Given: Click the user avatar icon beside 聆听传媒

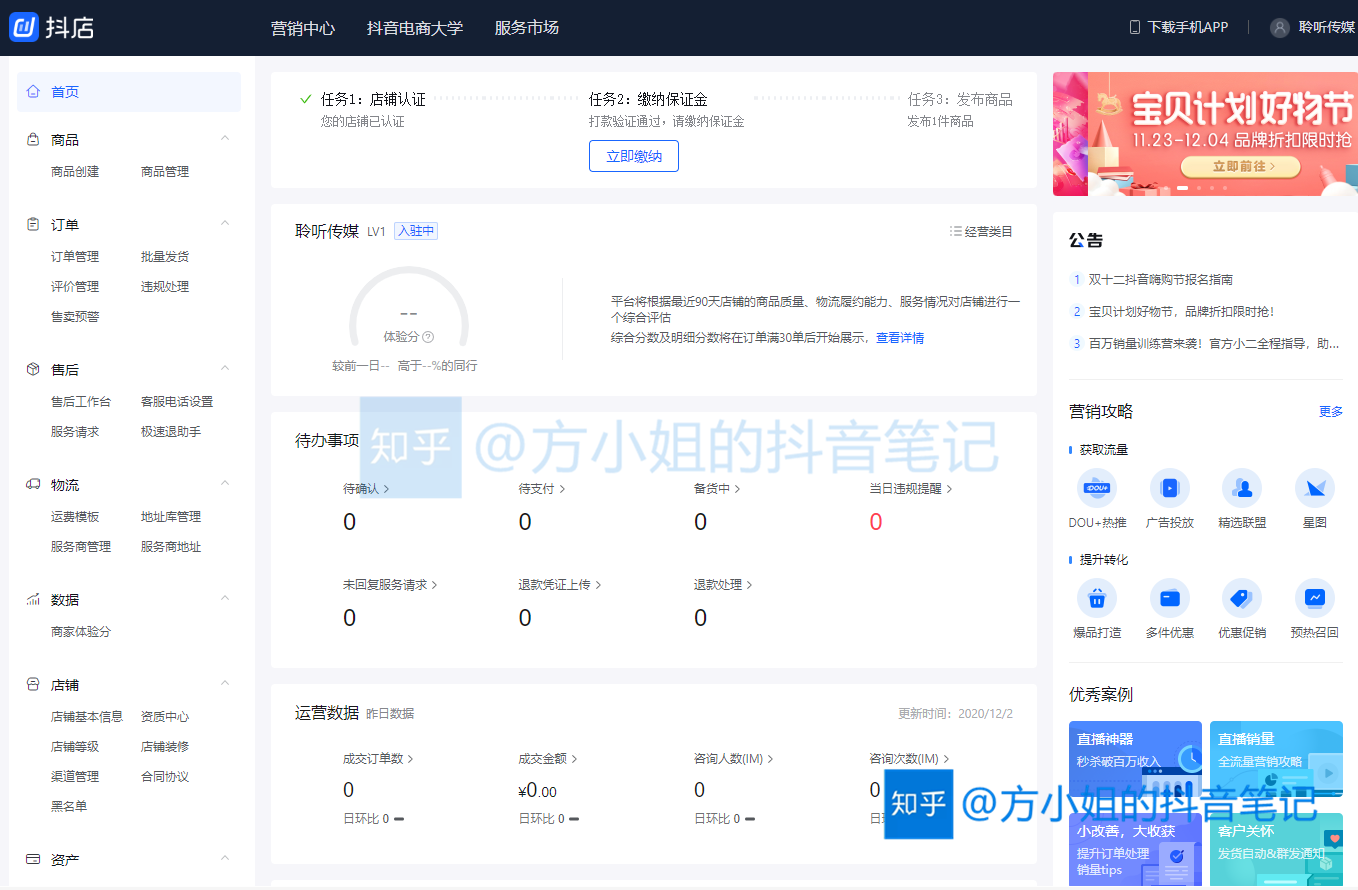Looking at the screenshot, I should click(x=1280, y=27).
